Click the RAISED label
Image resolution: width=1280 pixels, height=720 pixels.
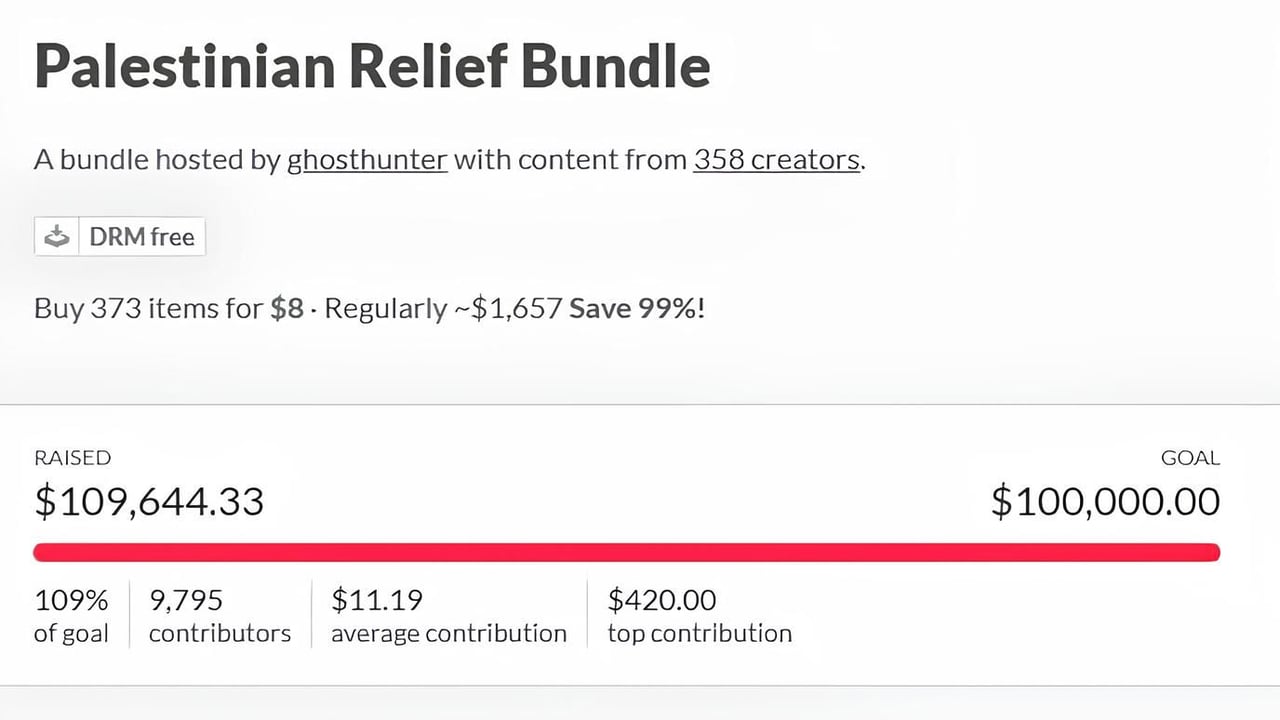tap(72, 458)
